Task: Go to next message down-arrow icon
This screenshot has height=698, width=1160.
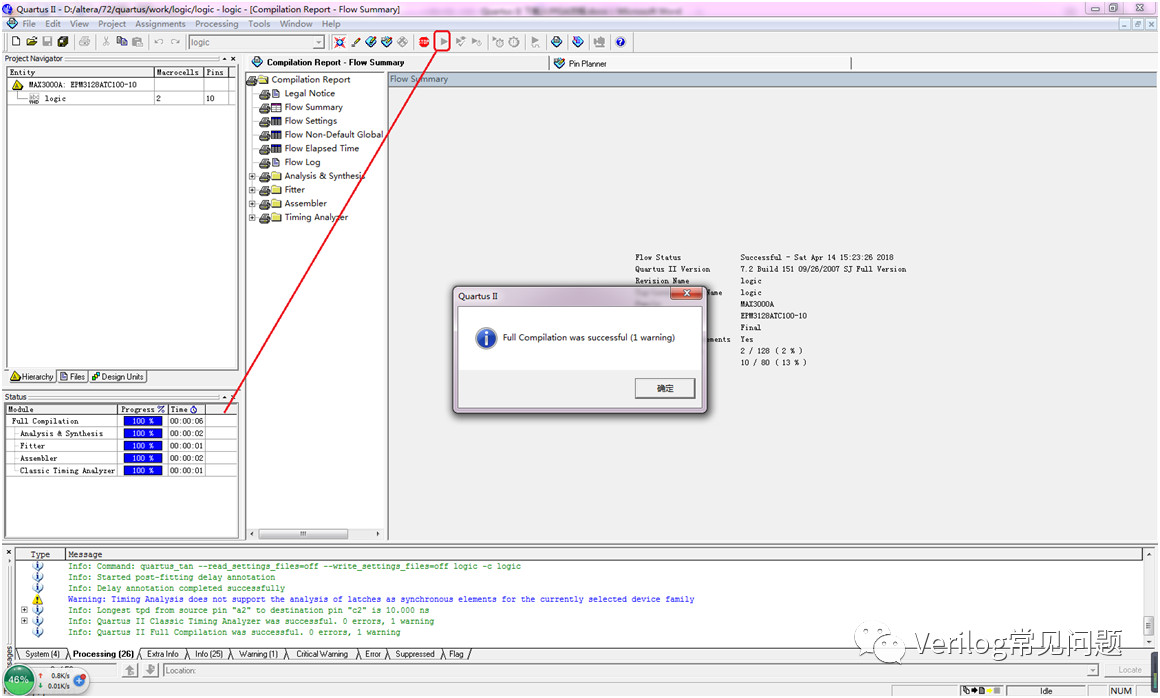Action: tap(150, 670)
